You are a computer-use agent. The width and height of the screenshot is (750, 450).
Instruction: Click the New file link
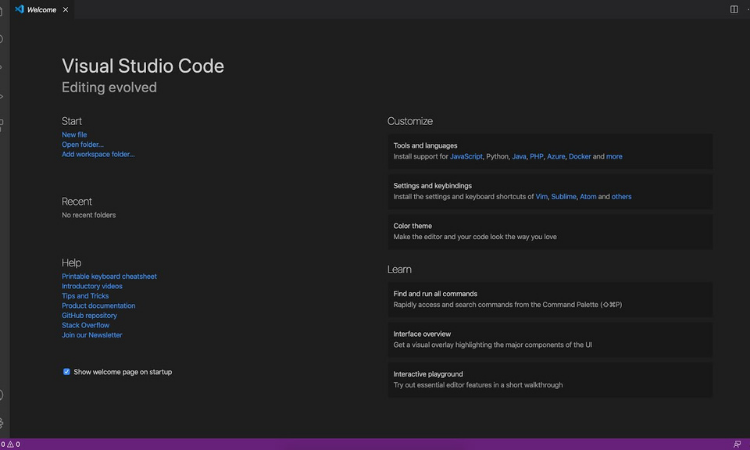(x=74, y=135)
